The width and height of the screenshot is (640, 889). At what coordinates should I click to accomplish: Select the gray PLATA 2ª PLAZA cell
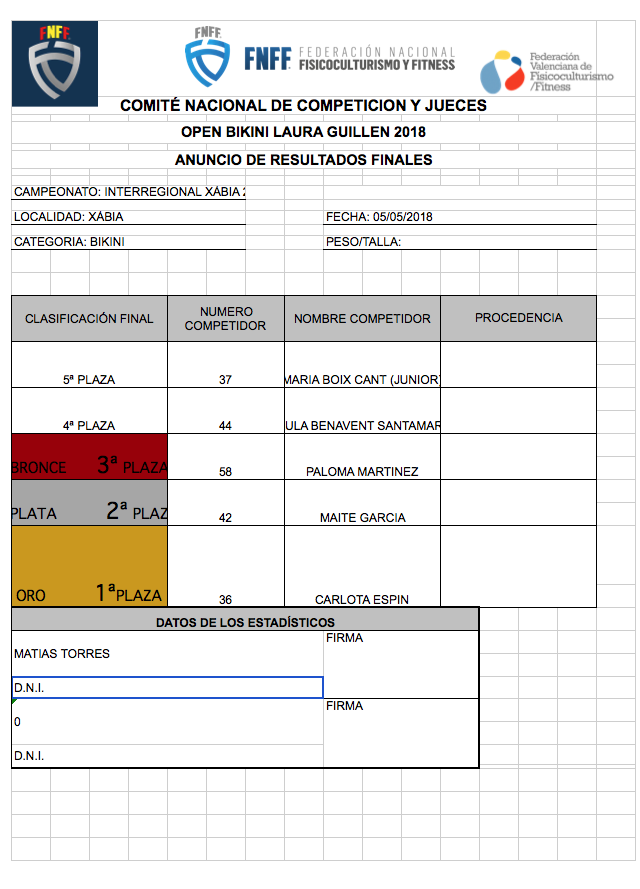[x=89, y=503]
